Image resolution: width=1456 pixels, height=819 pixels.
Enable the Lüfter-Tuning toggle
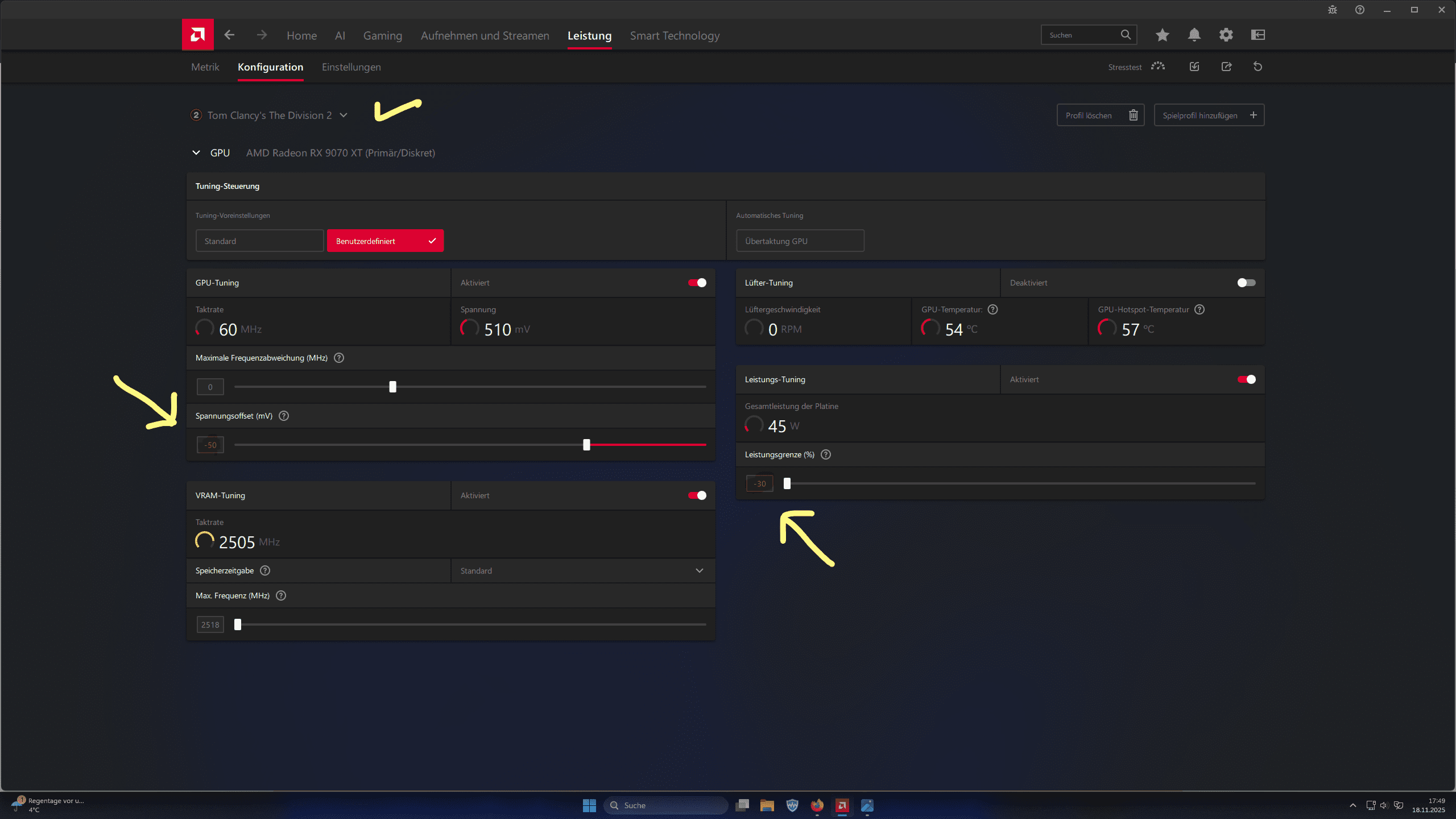pos(1246,283)
